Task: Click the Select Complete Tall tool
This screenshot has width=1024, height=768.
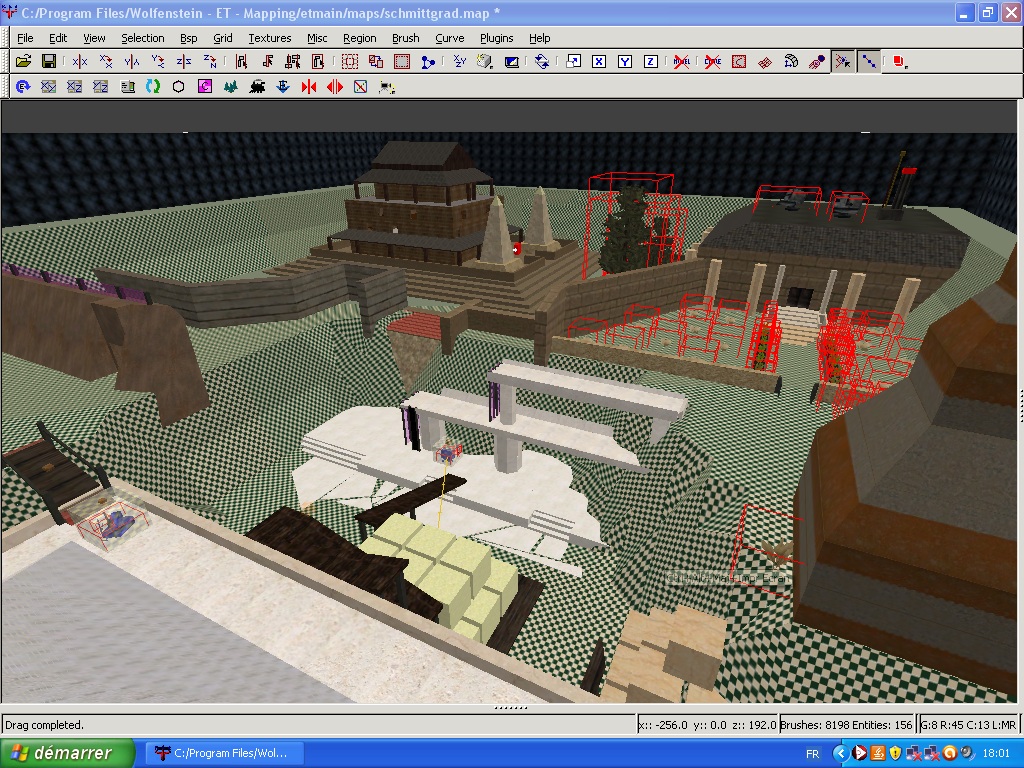Action: (x=242, y=61)
